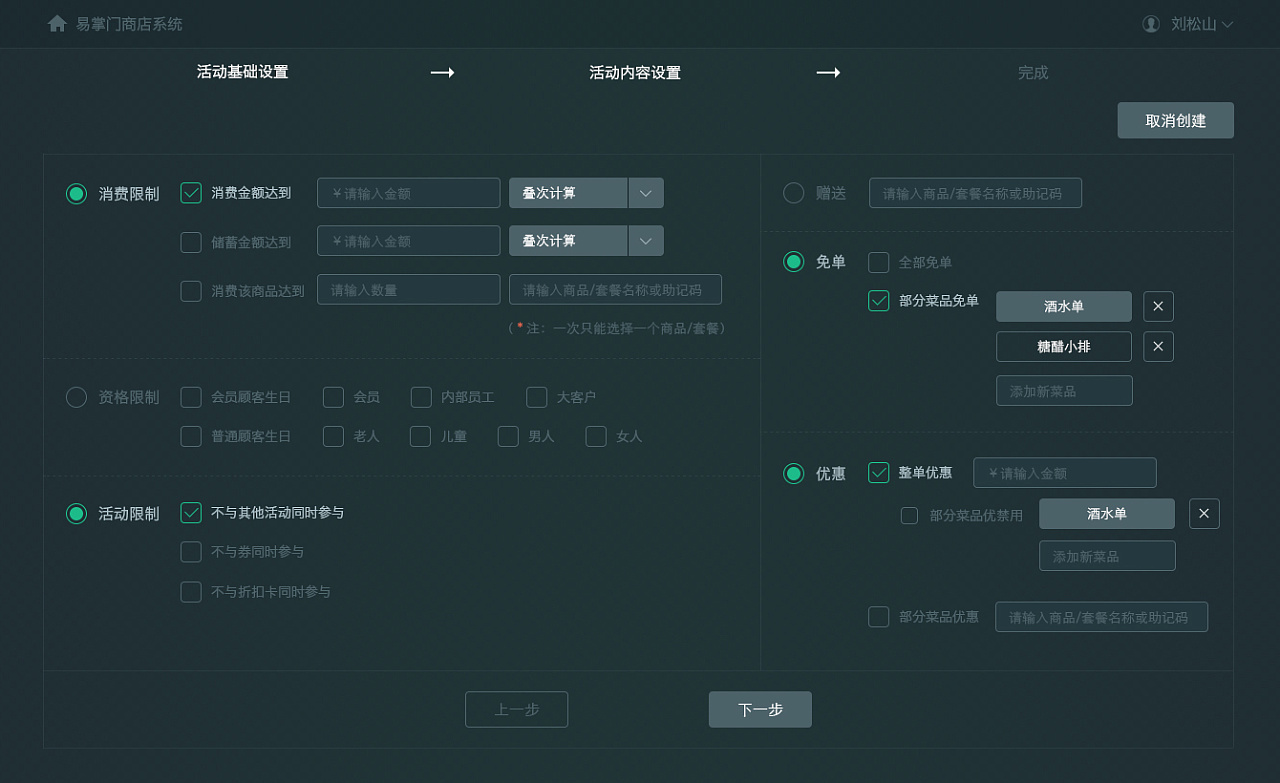Select the 赠送 radio button
1280x783 pixels.
click(793, 193)
